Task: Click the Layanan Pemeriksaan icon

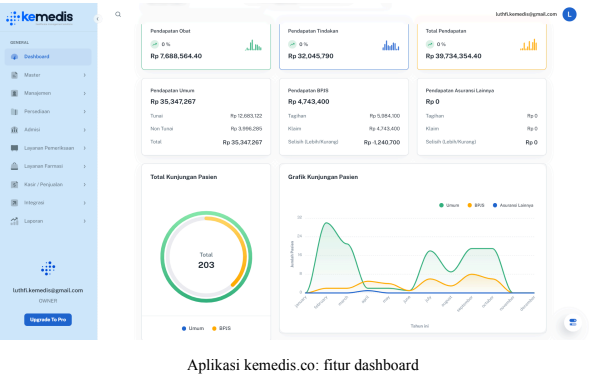Action: (14, 148)
